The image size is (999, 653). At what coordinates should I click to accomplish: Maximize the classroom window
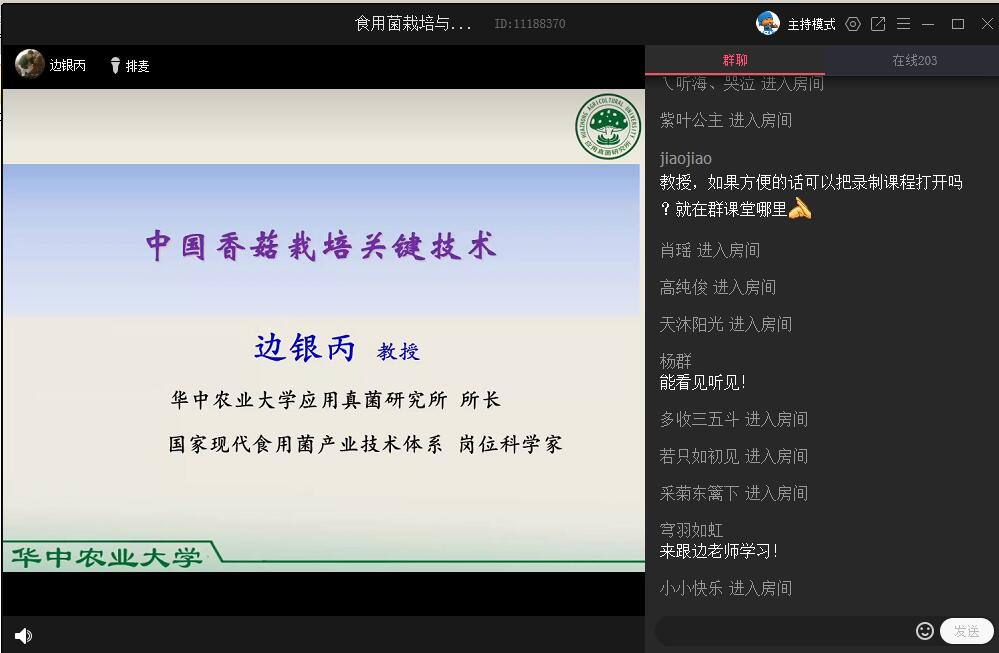pos(958,24)
